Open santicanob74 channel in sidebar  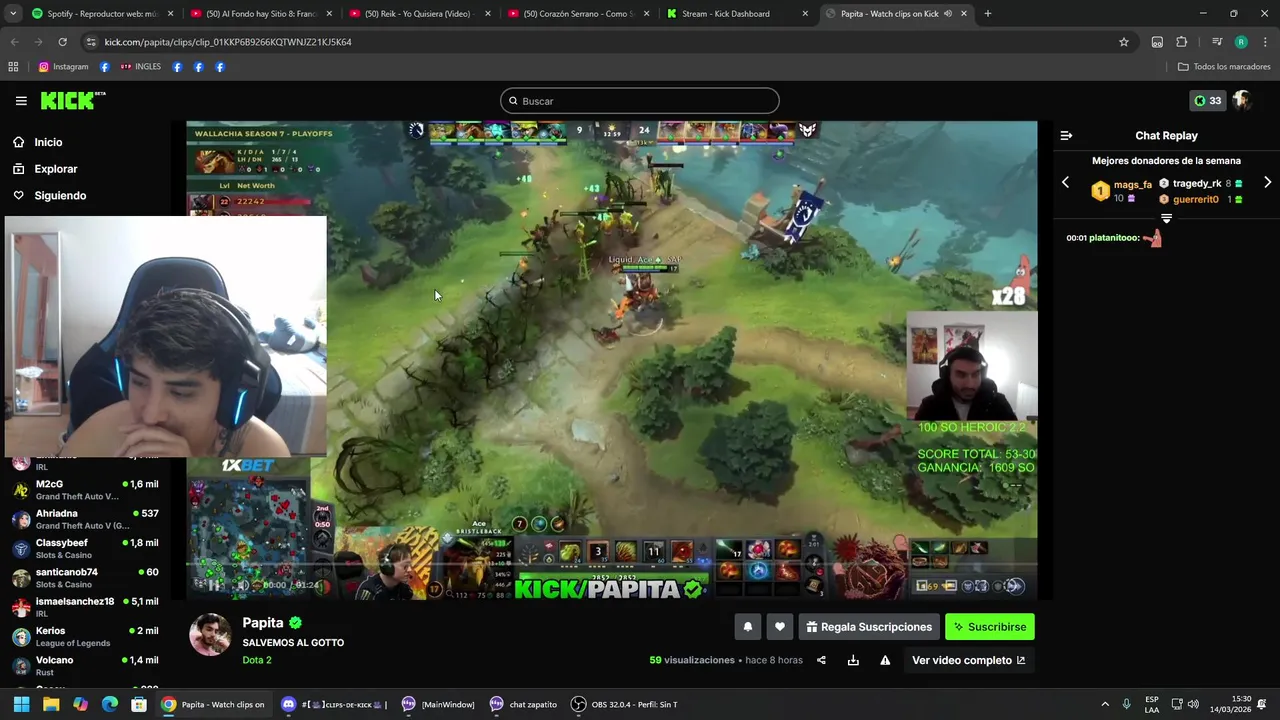coord(85,577)
